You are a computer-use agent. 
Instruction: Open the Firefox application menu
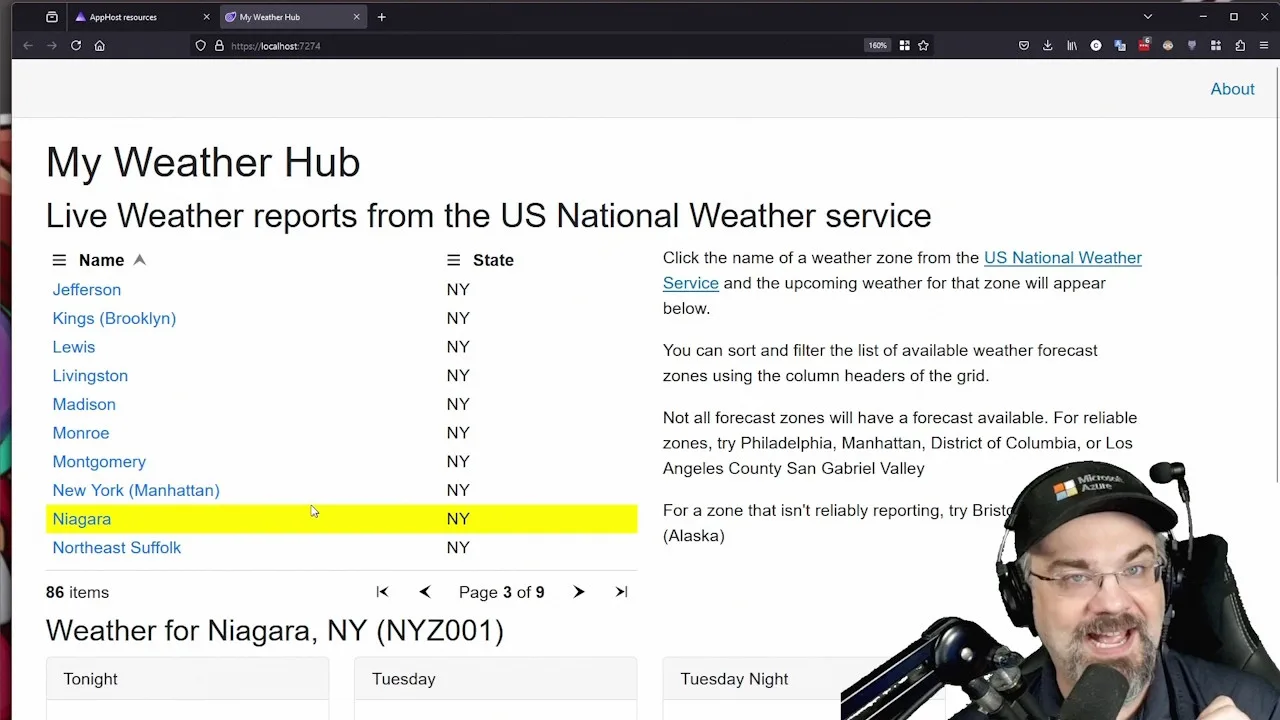click(x=1264, y=45)
